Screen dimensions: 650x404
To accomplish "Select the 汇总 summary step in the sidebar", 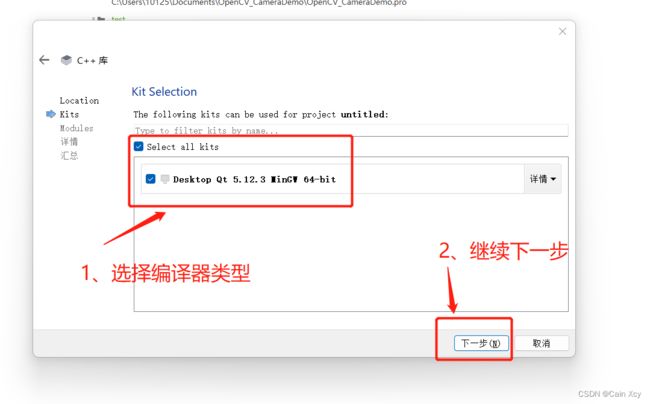I will tap(69, 155).
